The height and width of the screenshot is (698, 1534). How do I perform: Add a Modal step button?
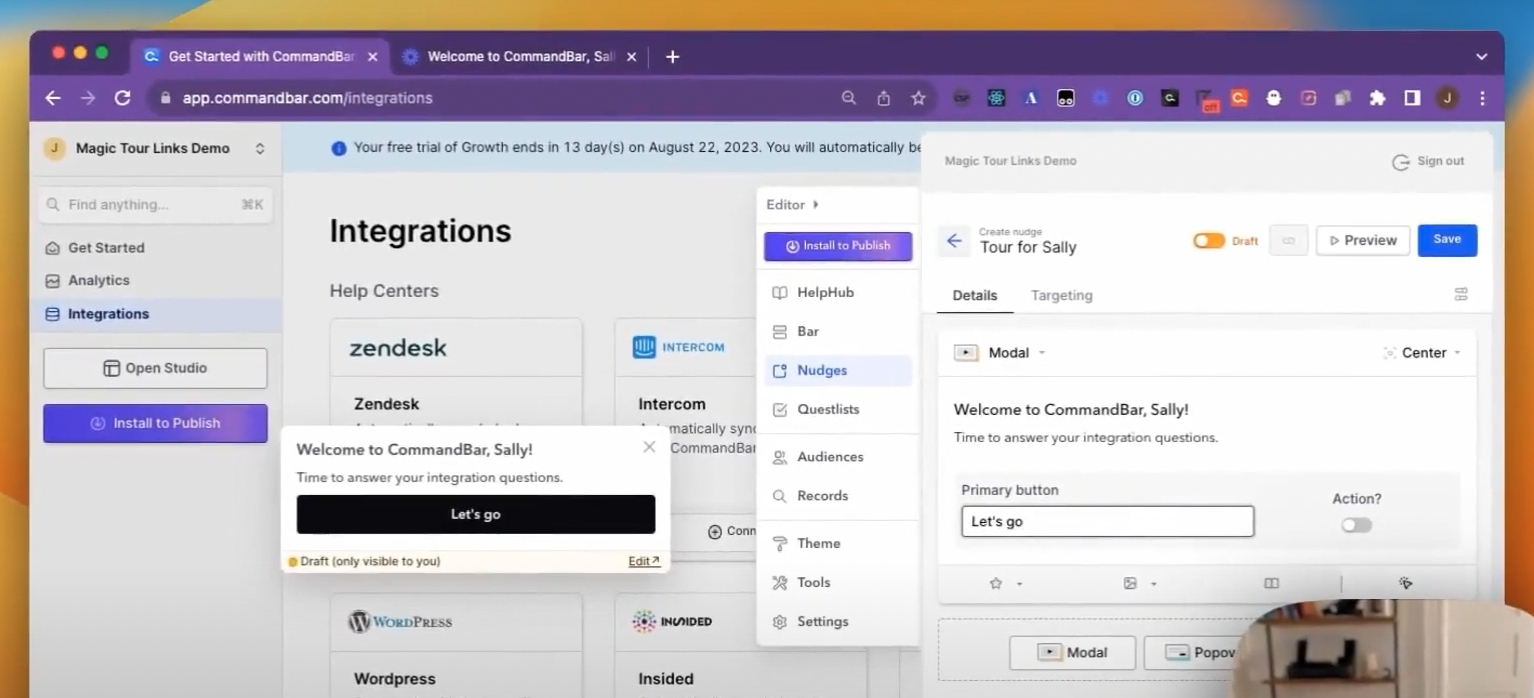1072,653
